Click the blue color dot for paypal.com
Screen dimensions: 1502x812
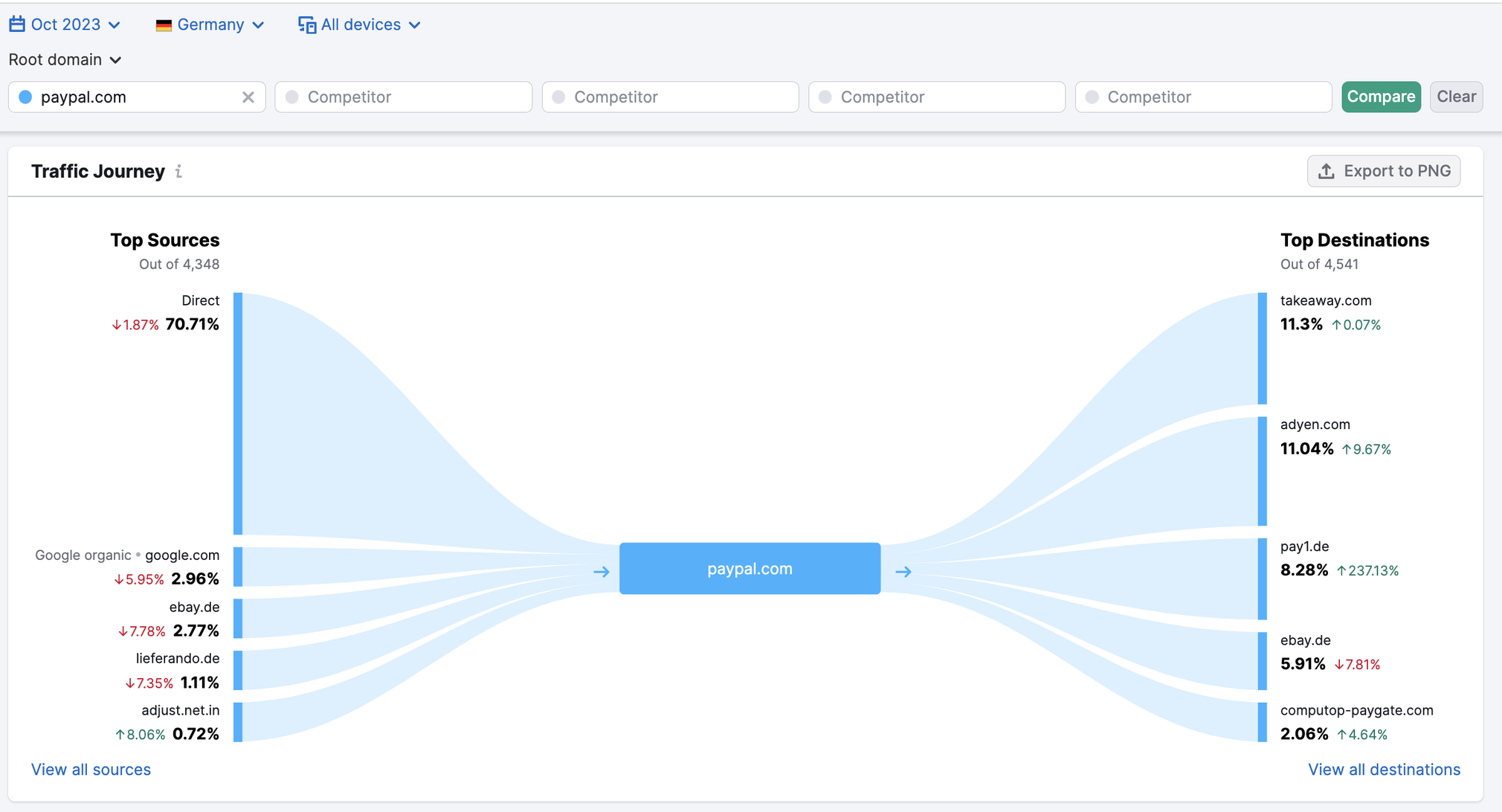26,97
